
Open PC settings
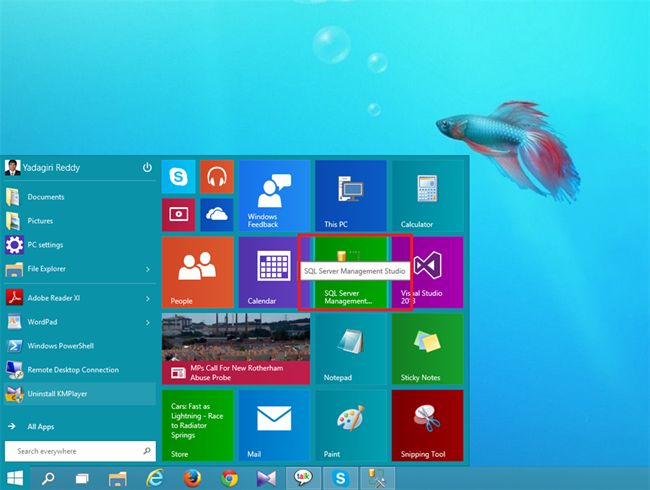(80, 245)
